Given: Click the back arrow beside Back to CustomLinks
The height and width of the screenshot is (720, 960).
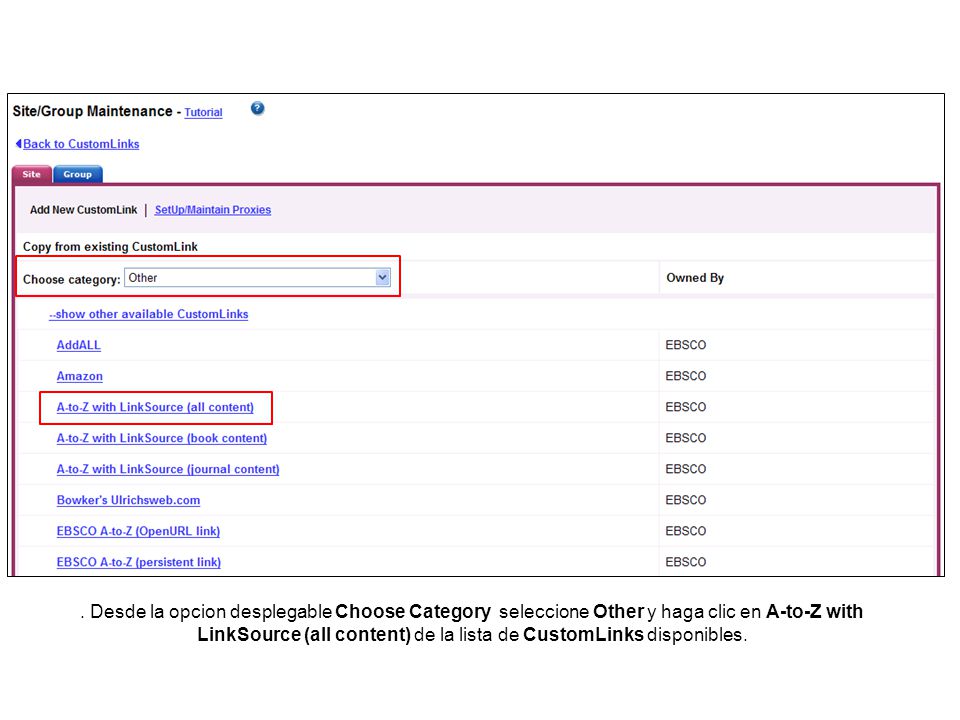Looking at the screenshot, I should pyautogui.click(x=18, y=144).
